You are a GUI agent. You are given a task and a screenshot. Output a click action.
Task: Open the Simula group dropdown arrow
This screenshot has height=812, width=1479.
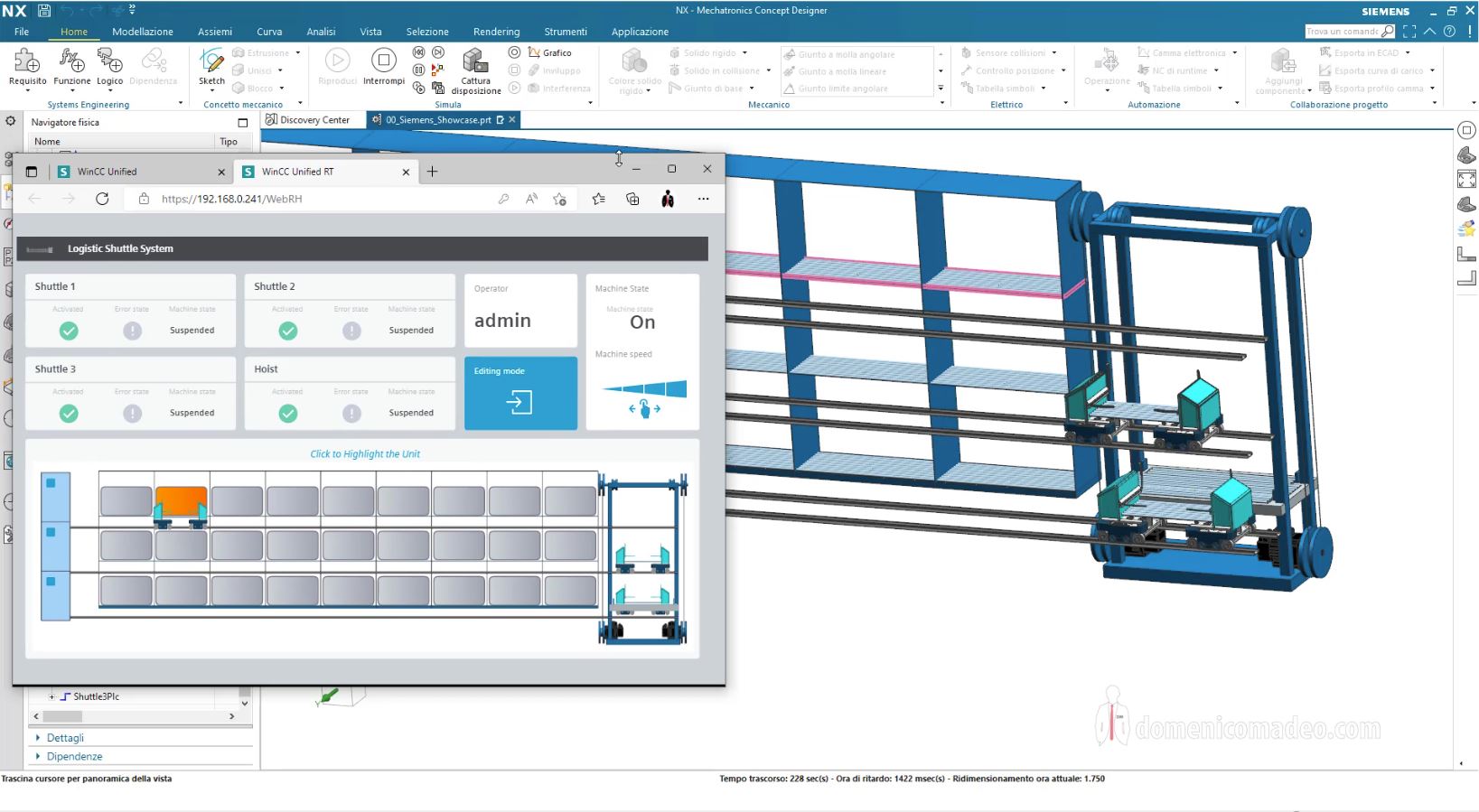coord(591,104)
